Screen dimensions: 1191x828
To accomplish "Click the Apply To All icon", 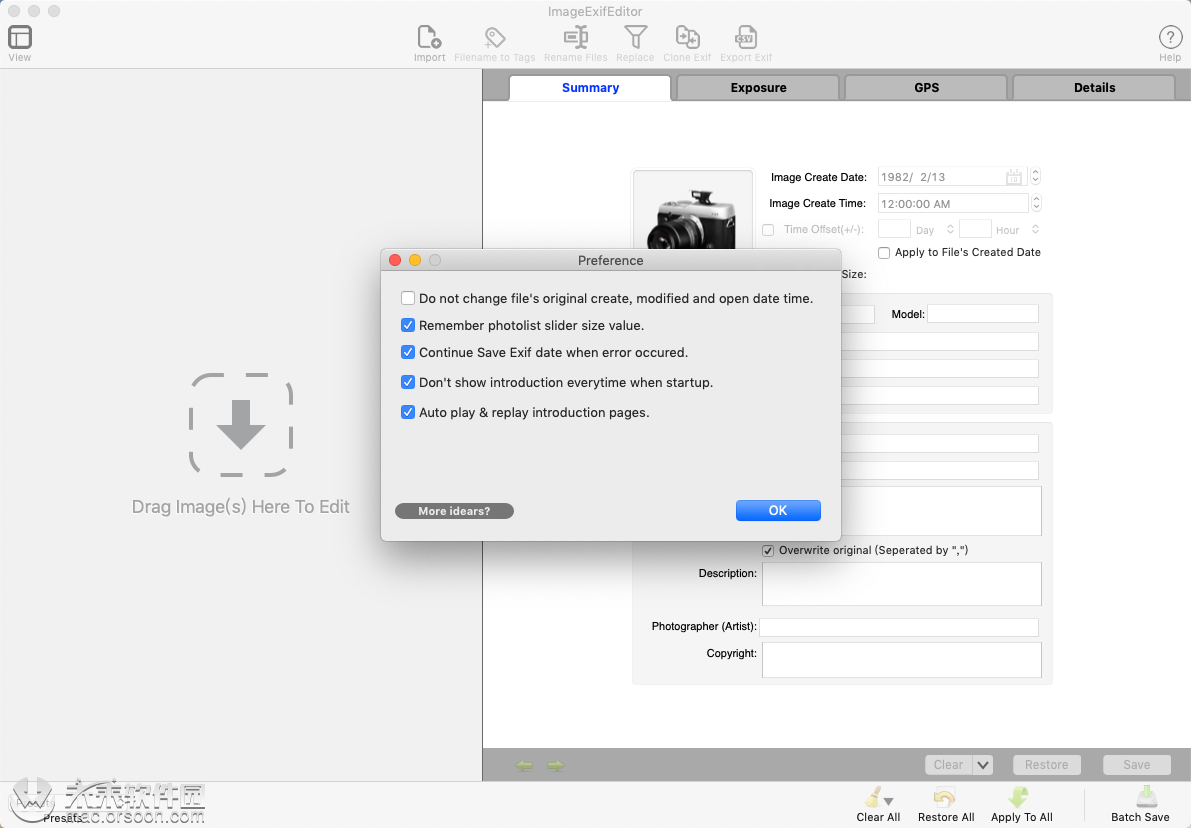I will click(x=1019, y=797).
